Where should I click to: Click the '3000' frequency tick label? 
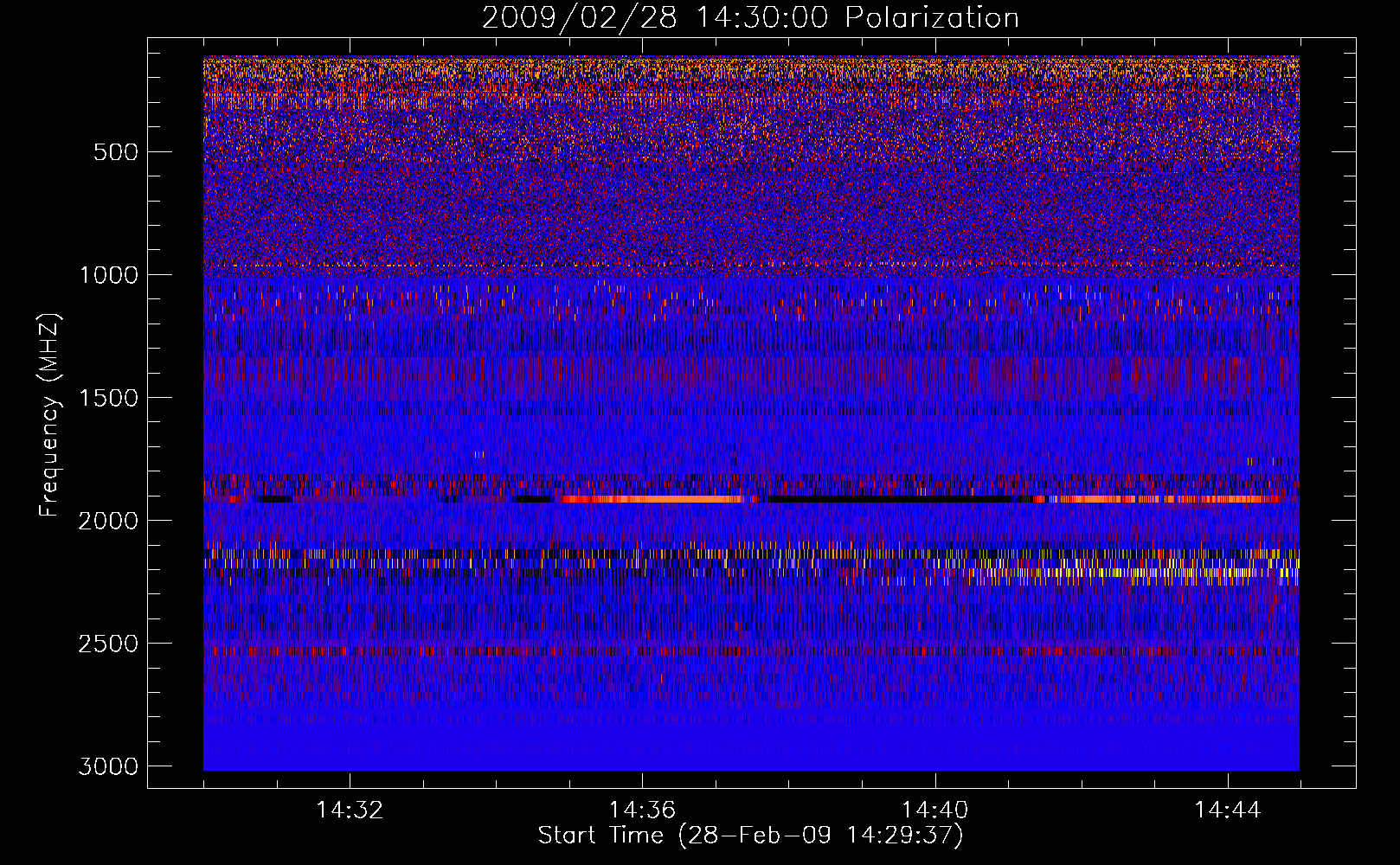[x=108, y=766]
